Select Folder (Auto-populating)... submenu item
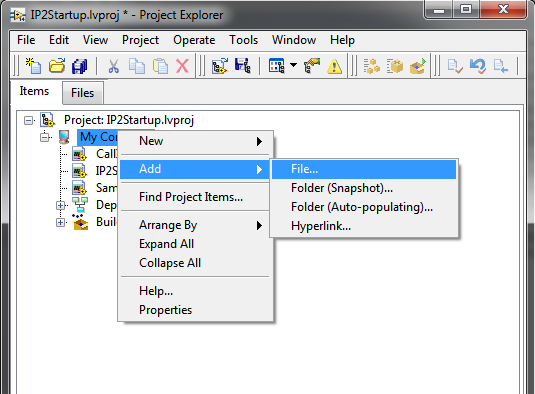This screenshot has width=535, height=394. tap(364, 207)
